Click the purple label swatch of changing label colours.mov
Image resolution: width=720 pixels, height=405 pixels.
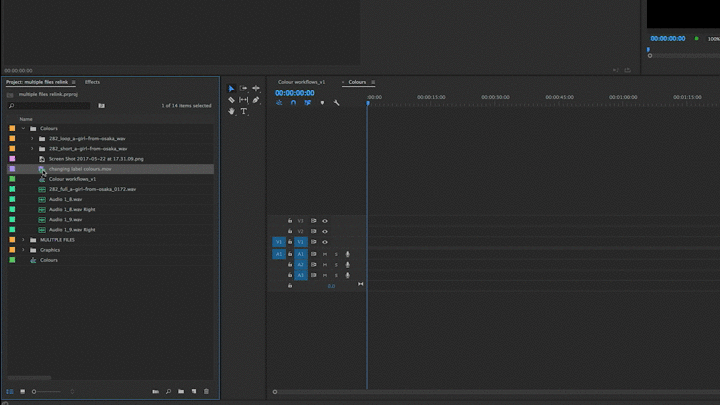click(x=12, y=169)
